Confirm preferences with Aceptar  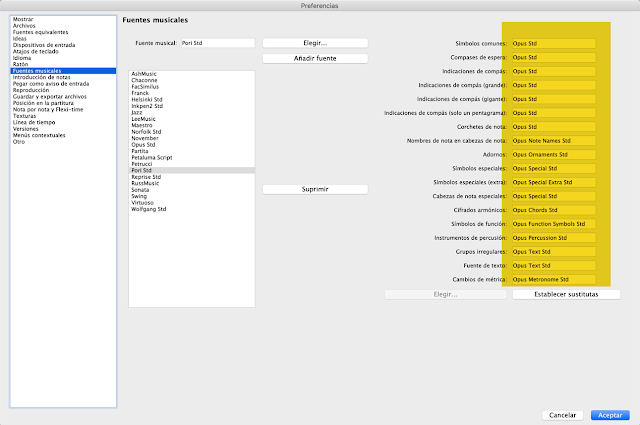pos(610,415)
